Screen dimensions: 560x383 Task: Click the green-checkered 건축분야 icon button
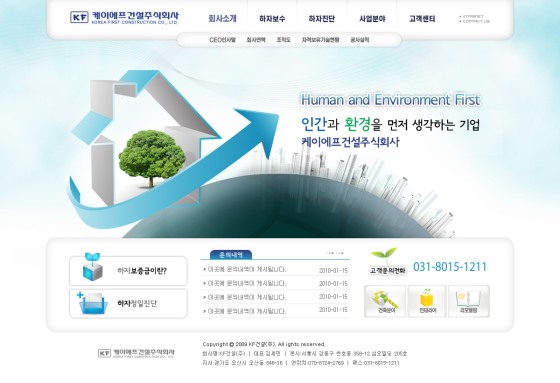pos(385,301)
